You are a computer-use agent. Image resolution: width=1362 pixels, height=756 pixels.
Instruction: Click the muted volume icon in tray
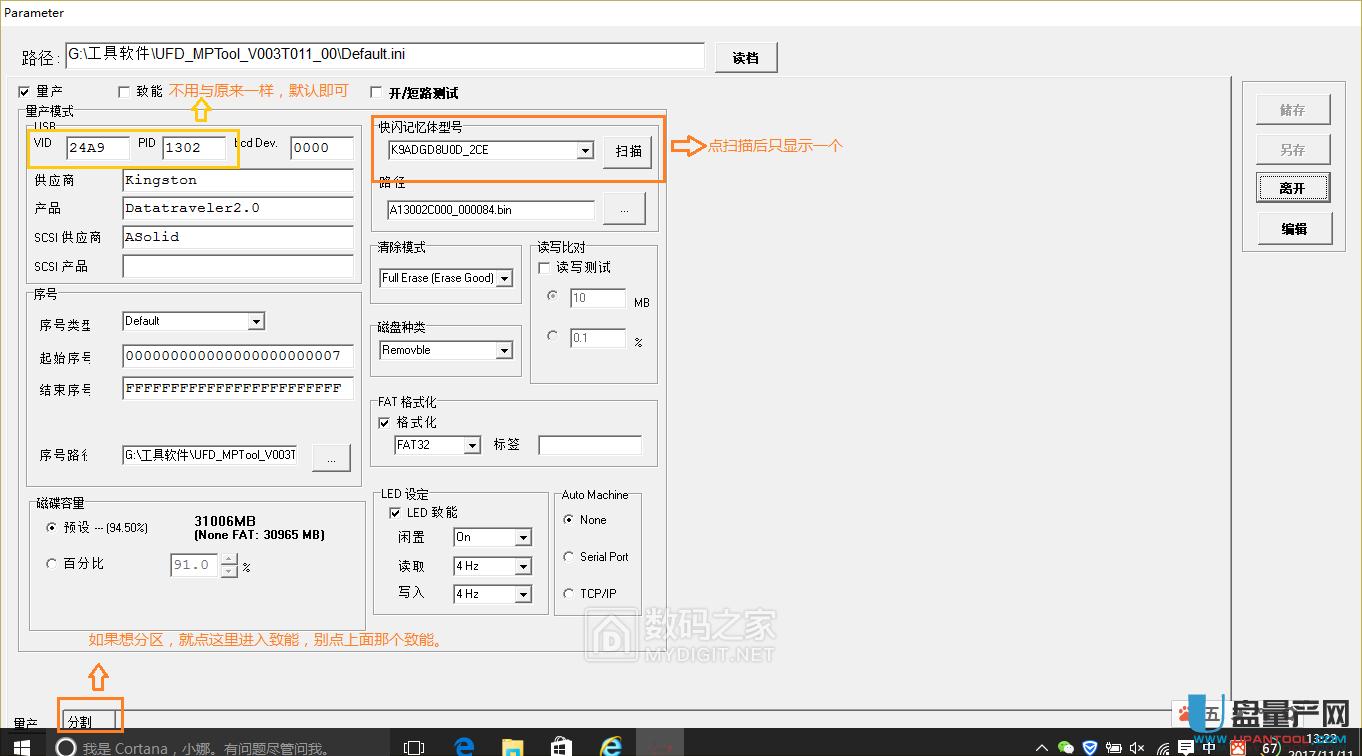click(1137, 747)
